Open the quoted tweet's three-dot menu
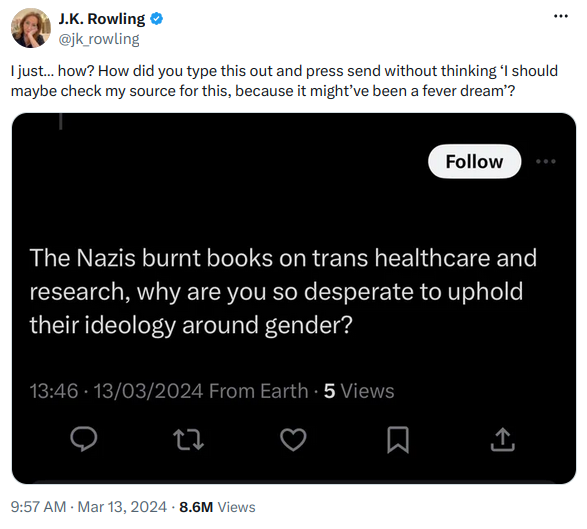The height and width of the screenshot is (529, 587). pyautogui.click(x=545, y=161)
